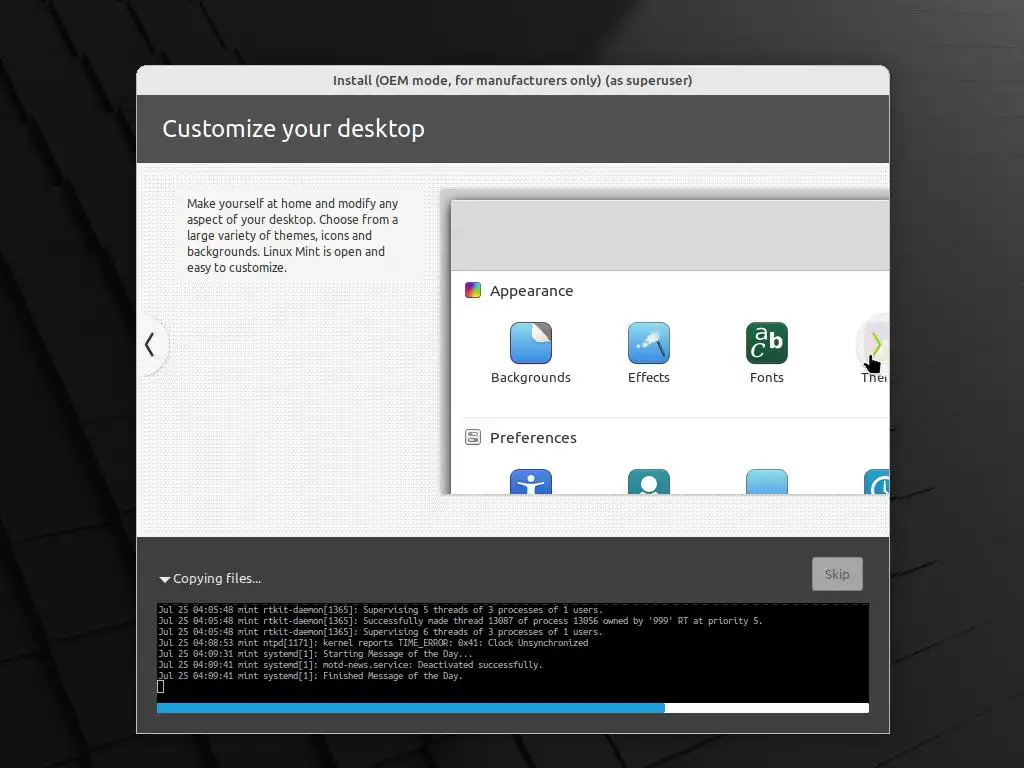
Task: Click the 'Customize your desktop' heading
Action: coord(293,129)
